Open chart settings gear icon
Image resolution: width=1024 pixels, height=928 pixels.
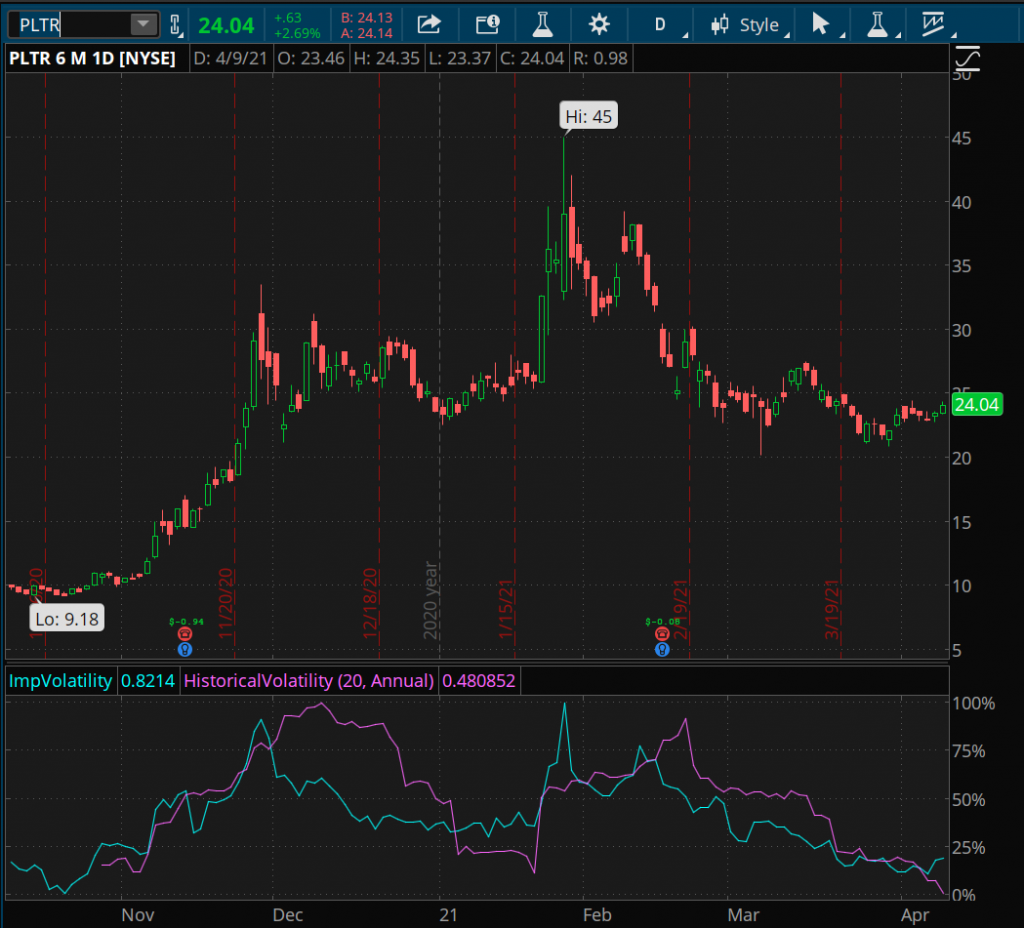(x=598, y=25)
